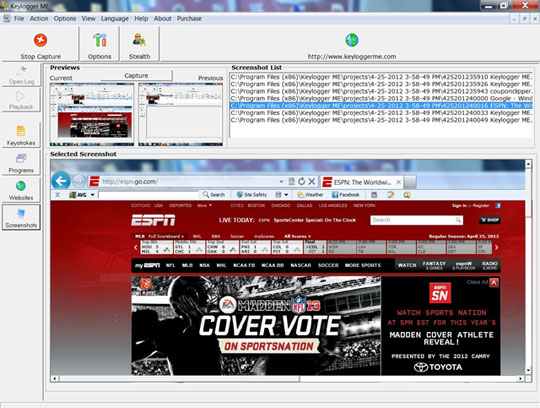Click Facebook in the AVG toolbar

point(346,195)
